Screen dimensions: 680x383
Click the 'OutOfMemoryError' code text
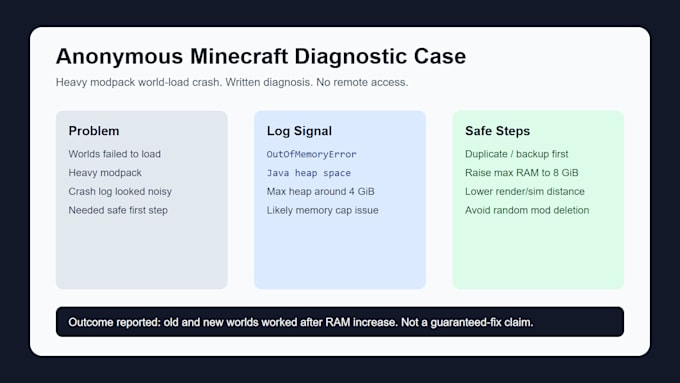click(x=311, y=154)
